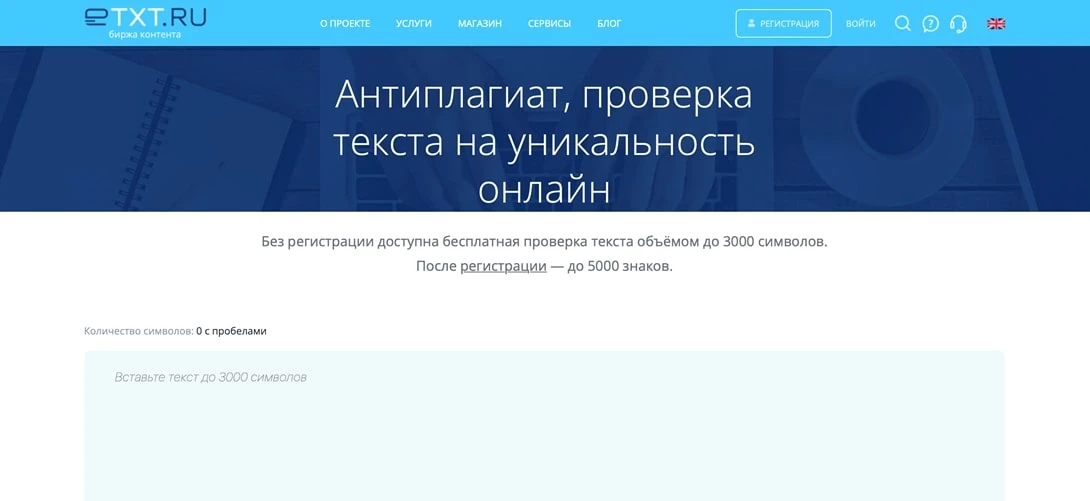The height and width of the screenshot is (501, 1090).
Task: Click the Количество символов counter label
Action: [138, 331]
